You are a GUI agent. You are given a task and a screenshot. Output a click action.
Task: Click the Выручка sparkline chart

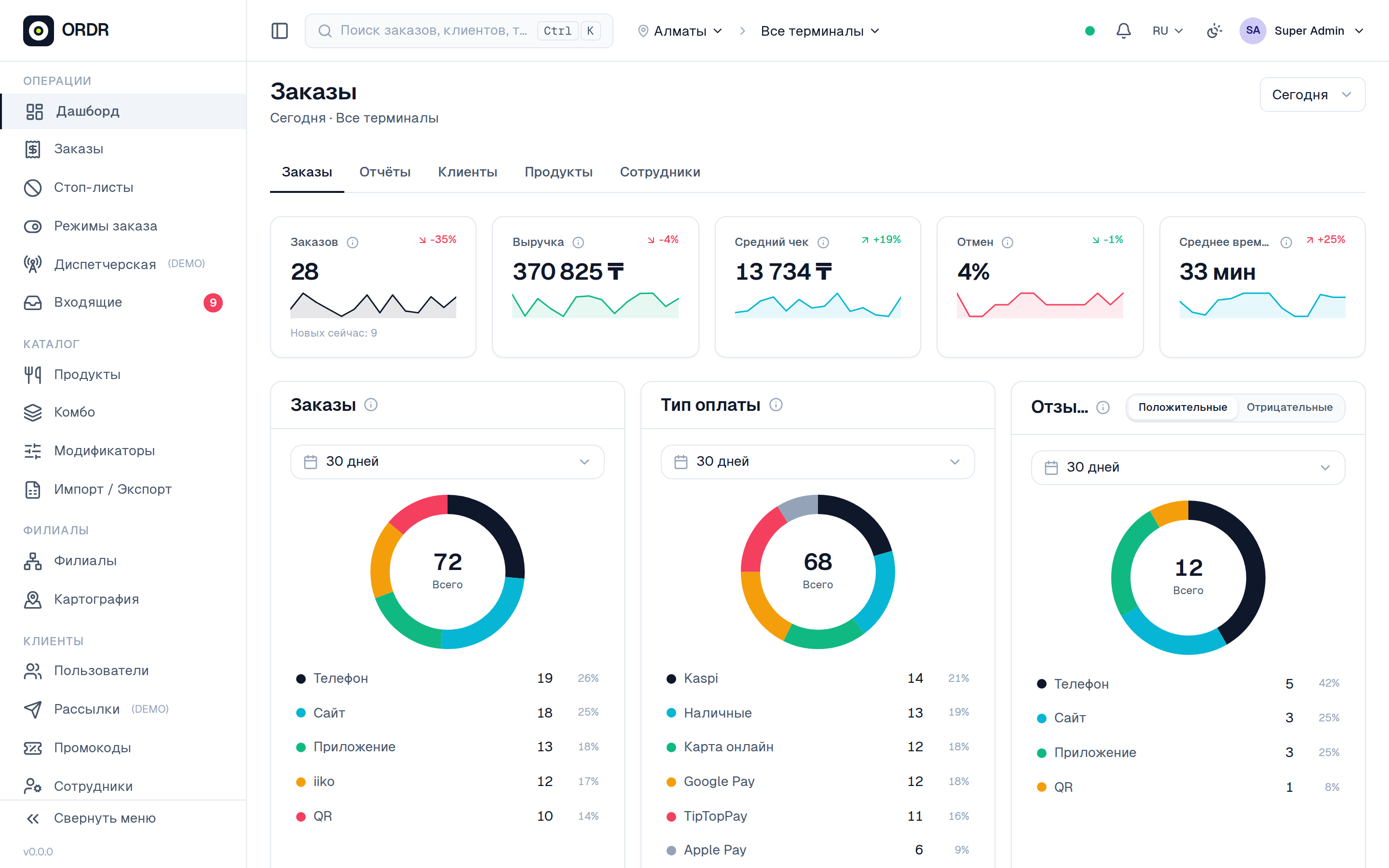[x=595, y=305]
